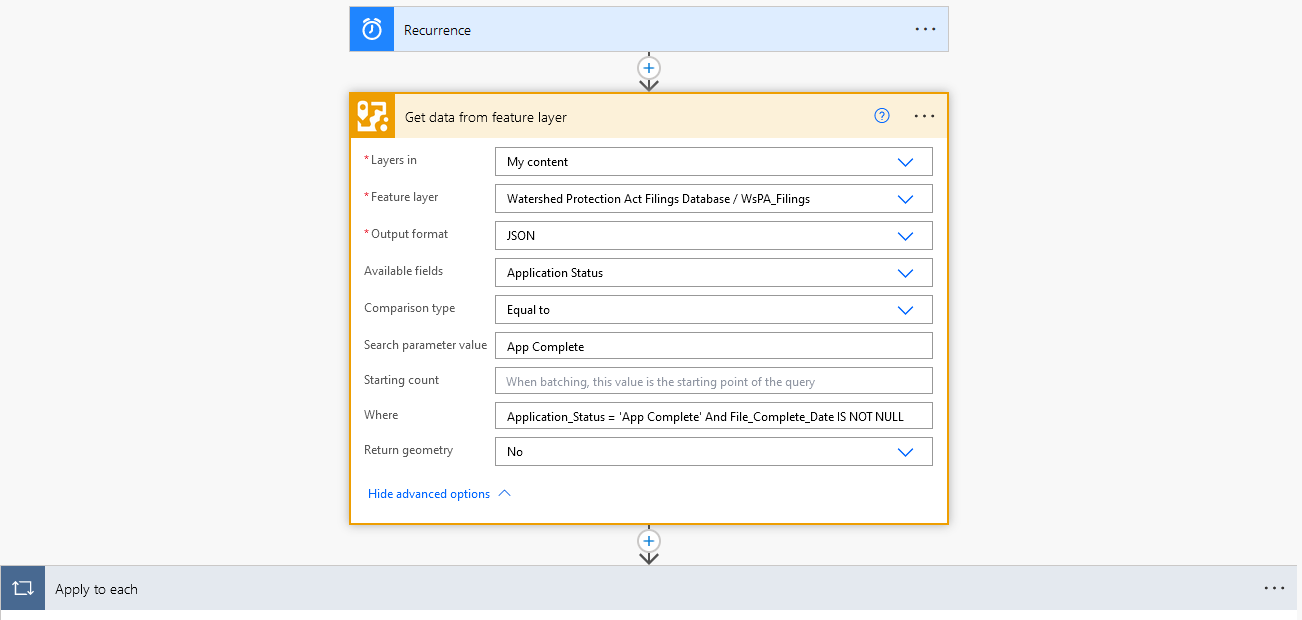Select the Recurrence step title bar
The height and width of the screenshot is (620, 1302).
650,30
